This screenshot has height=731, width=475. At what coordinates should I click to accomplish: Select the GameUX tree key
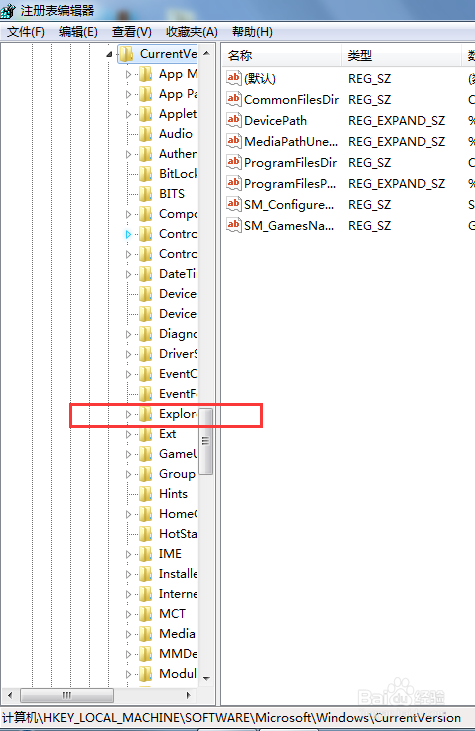[x=178, y=454]
